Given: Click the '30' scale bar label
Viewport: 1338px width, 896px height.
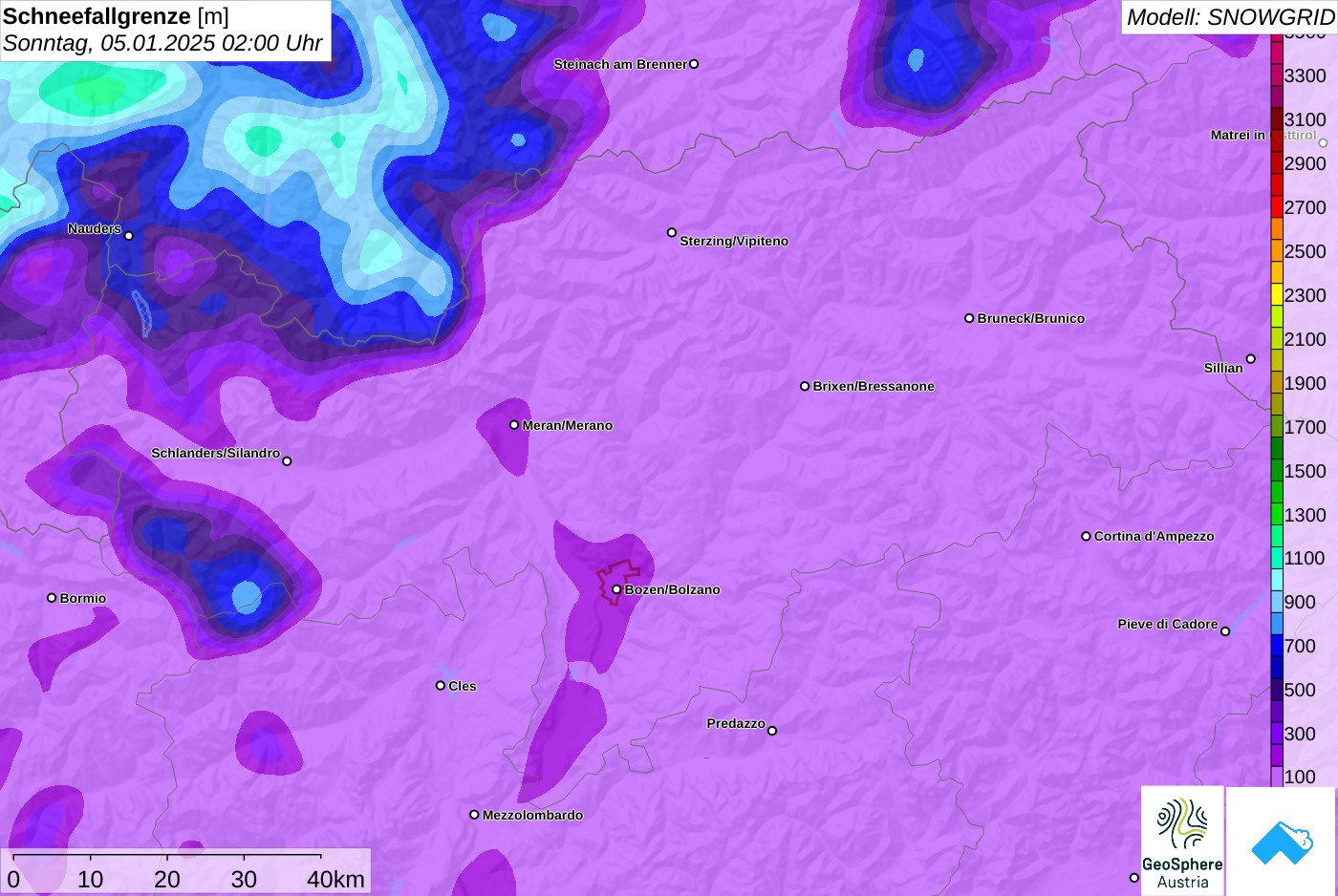Looking at the screenshot, I should tap(244, 880).
